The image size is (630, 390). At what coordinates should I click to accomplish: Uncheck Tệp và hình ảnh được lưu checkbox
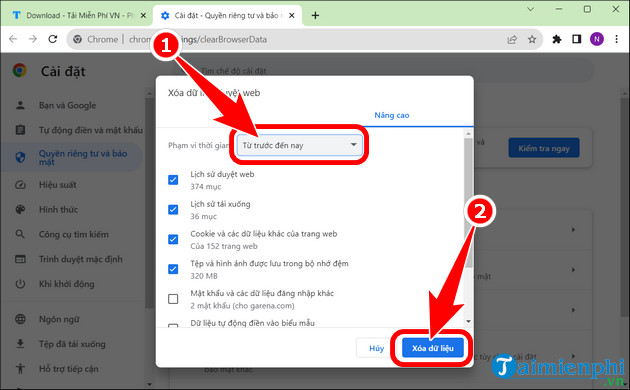173,269
